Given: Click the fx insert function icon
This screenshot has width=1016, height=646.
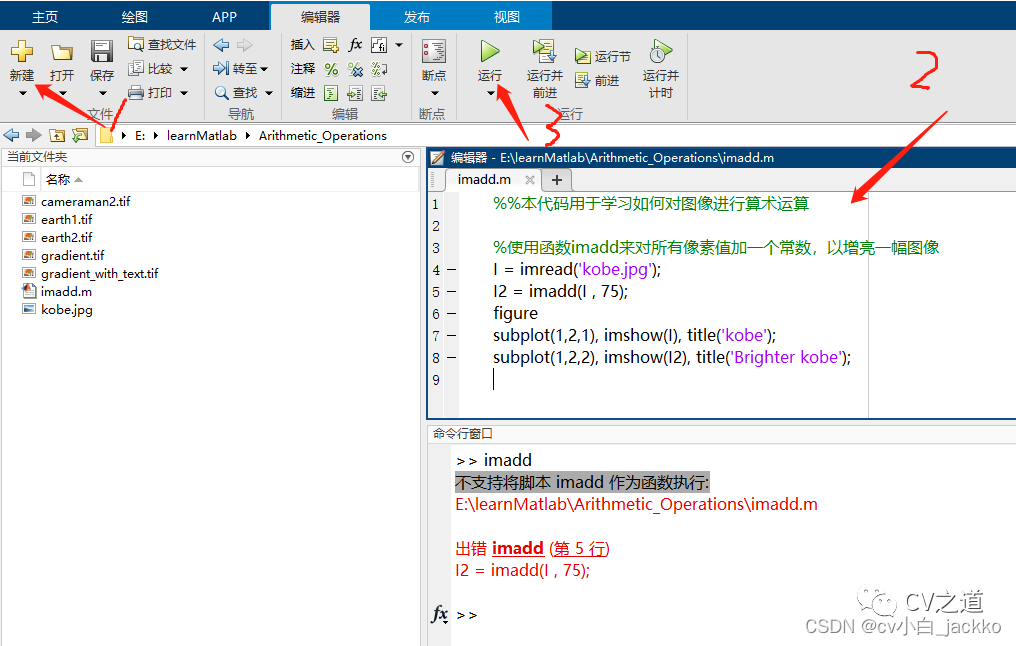Looking at the screenshot, I should [x=356, y=43].
